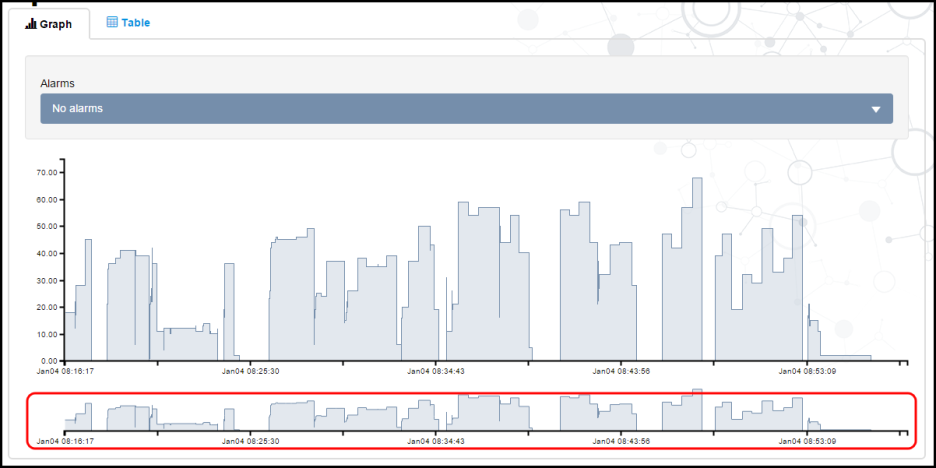Click the 40.00 y-axis label

[47, 254]
